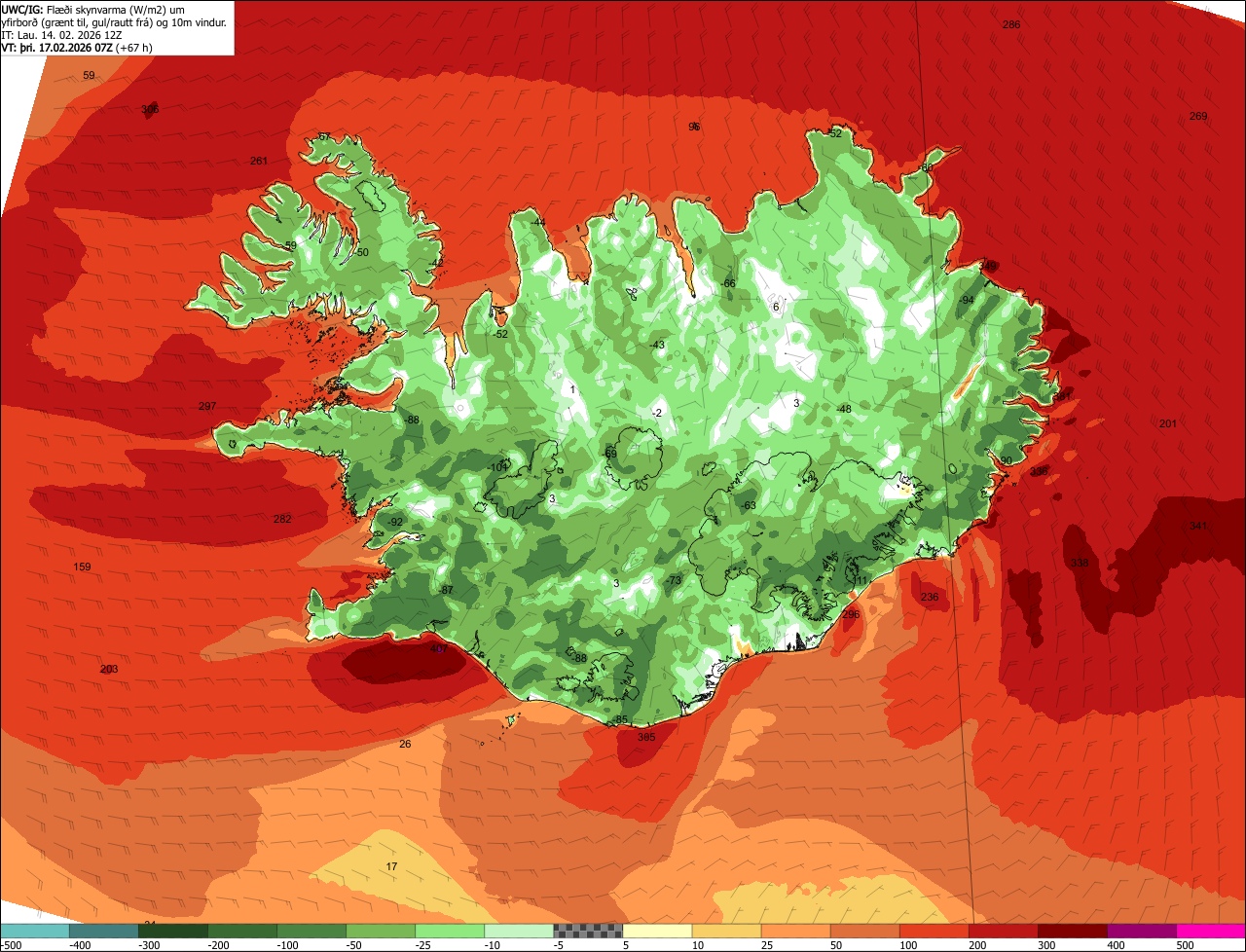Click the map value '203' in the southwest sea
Screen dimensions: 1246x952
(109, 669)
